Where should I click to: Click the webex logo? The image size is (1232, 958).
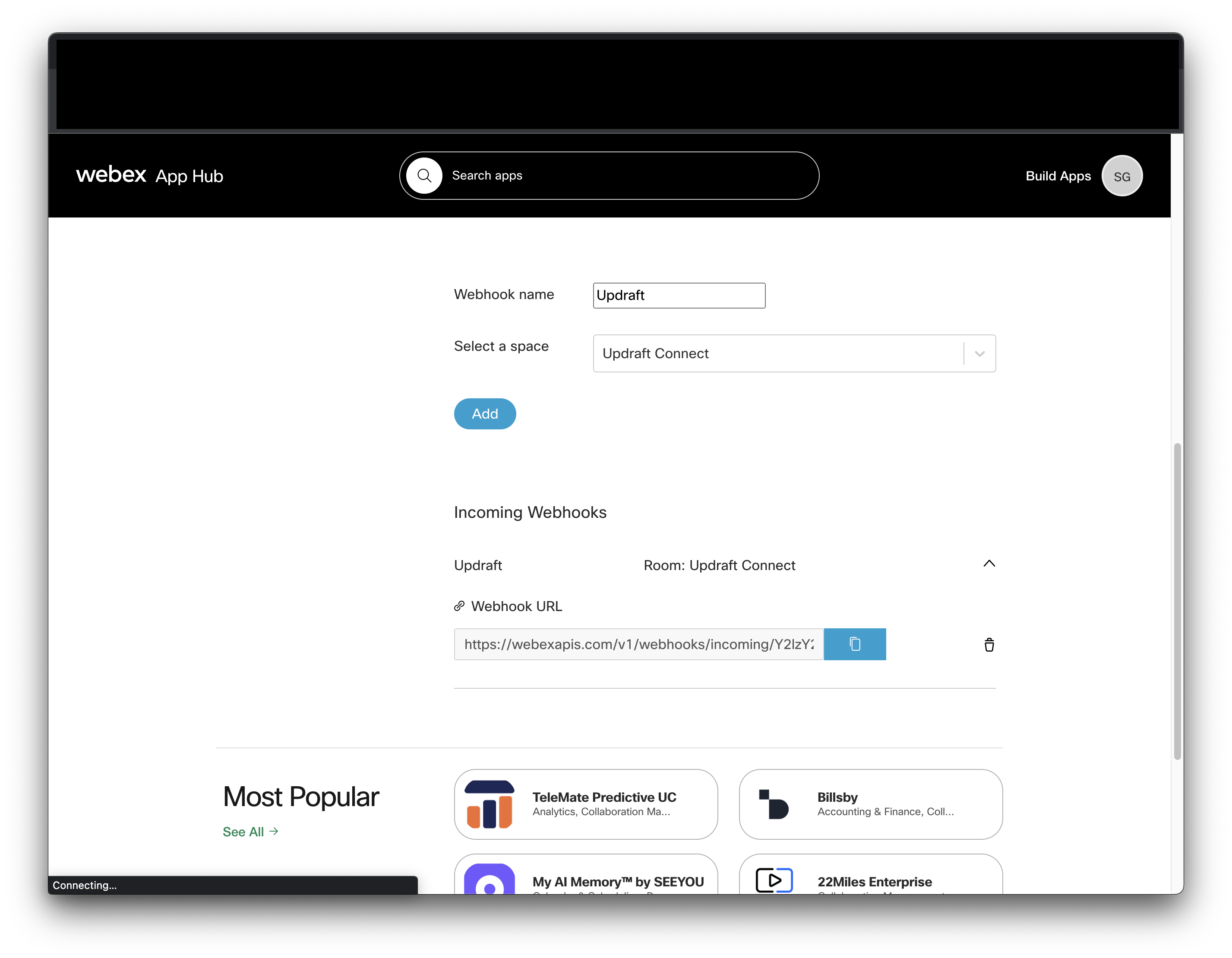tap(111, 174)
